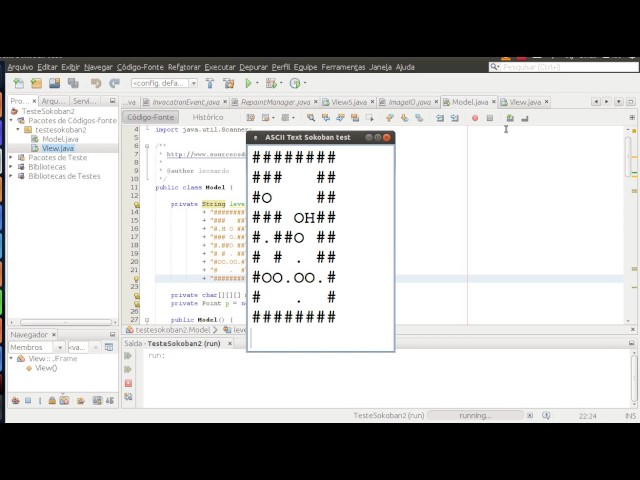
Task: Click the Re-run green arrows icon in Saída
Action: click(x=128, y=356)
